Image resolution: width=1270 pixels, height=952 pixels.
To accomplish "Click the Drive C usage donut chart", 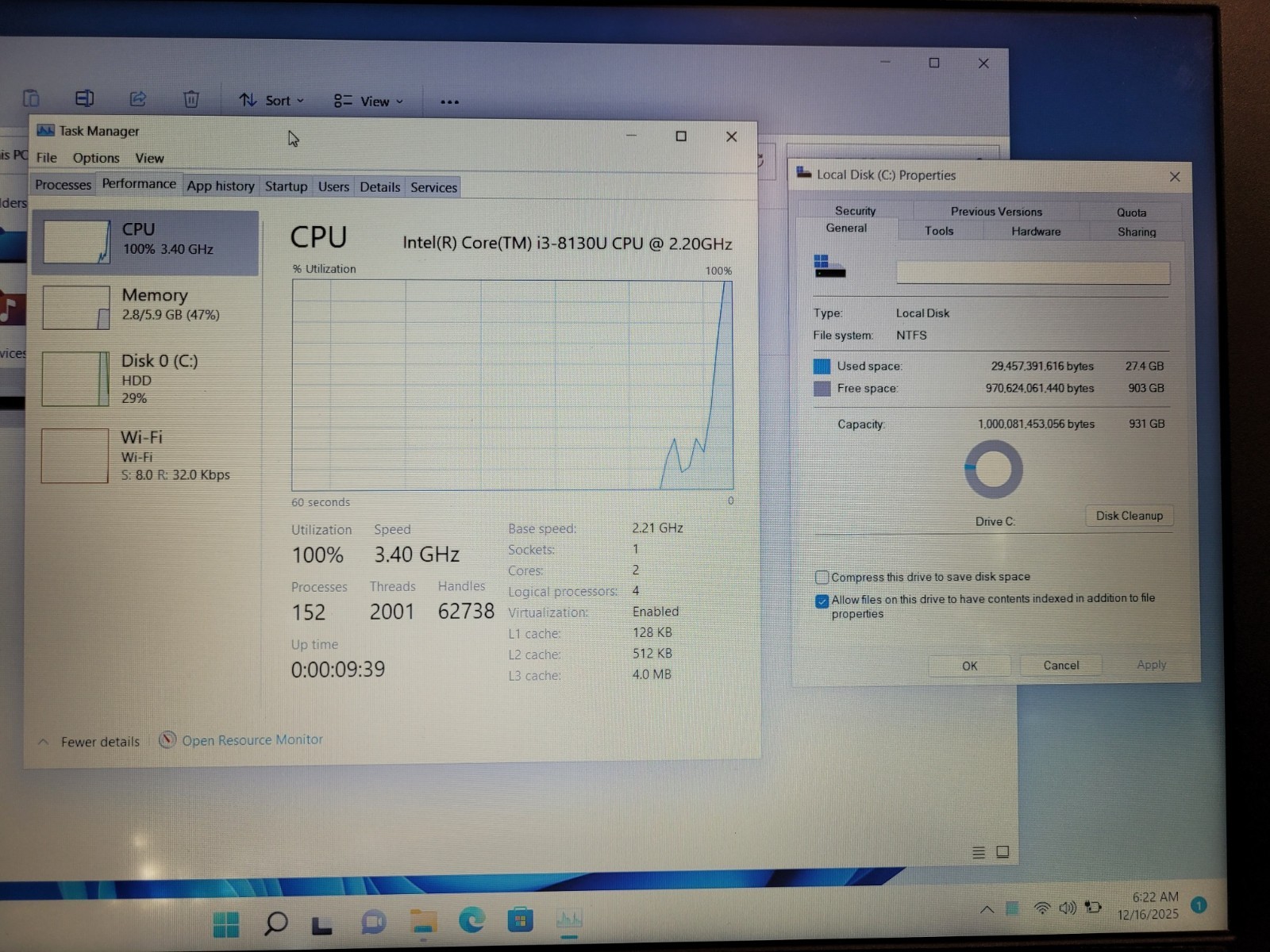I will coord(993,469).
